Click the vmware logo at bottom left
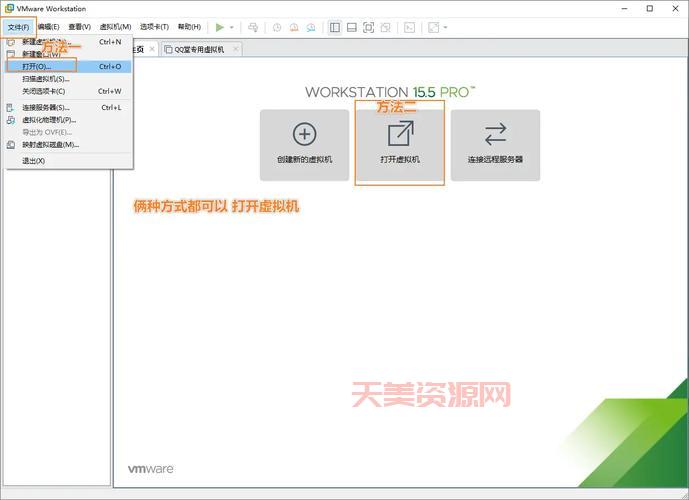The image size is (689, 500). 151,469
